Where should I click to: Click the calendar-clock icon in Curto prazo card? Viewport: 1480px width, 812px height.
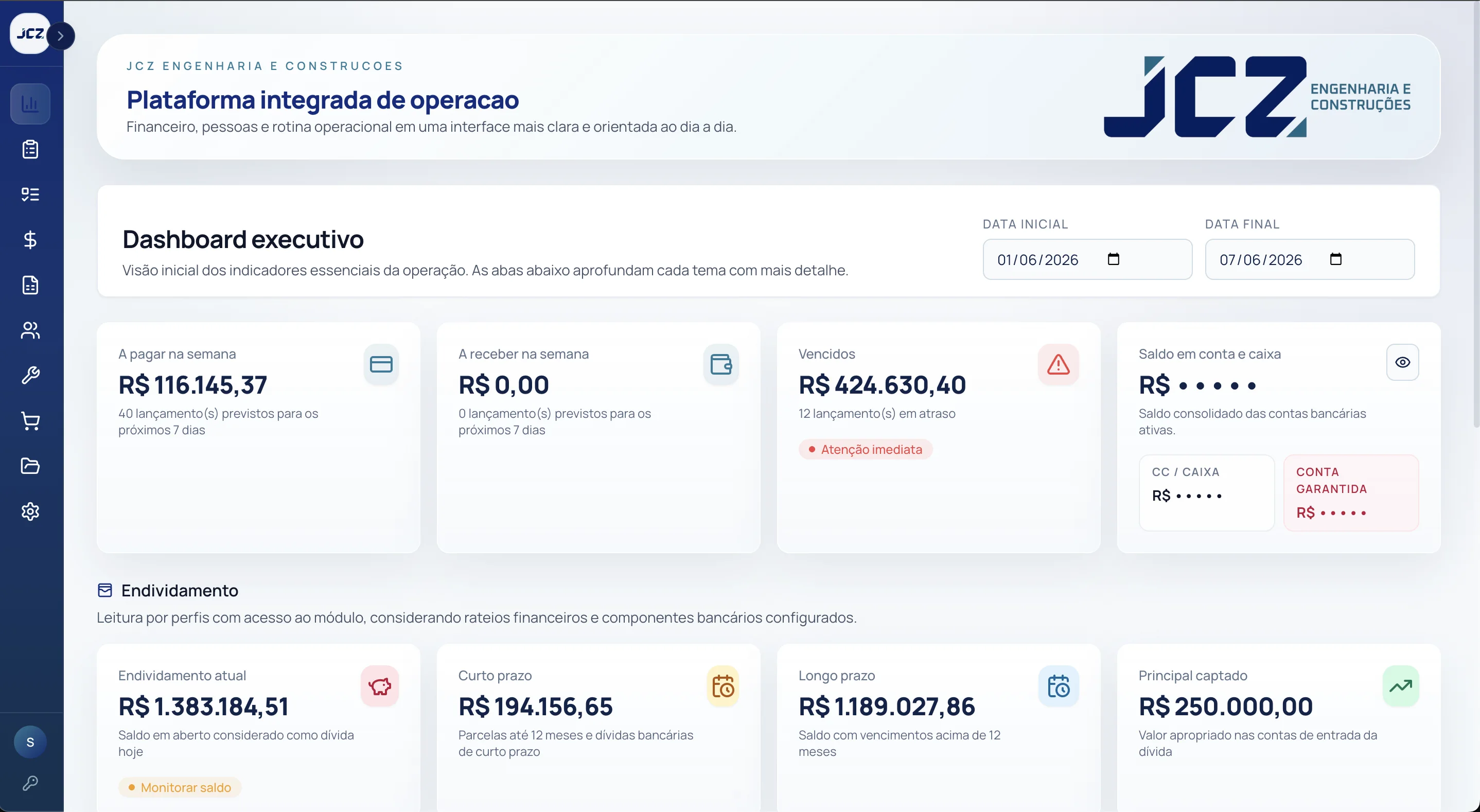click(x=723, y=686)
